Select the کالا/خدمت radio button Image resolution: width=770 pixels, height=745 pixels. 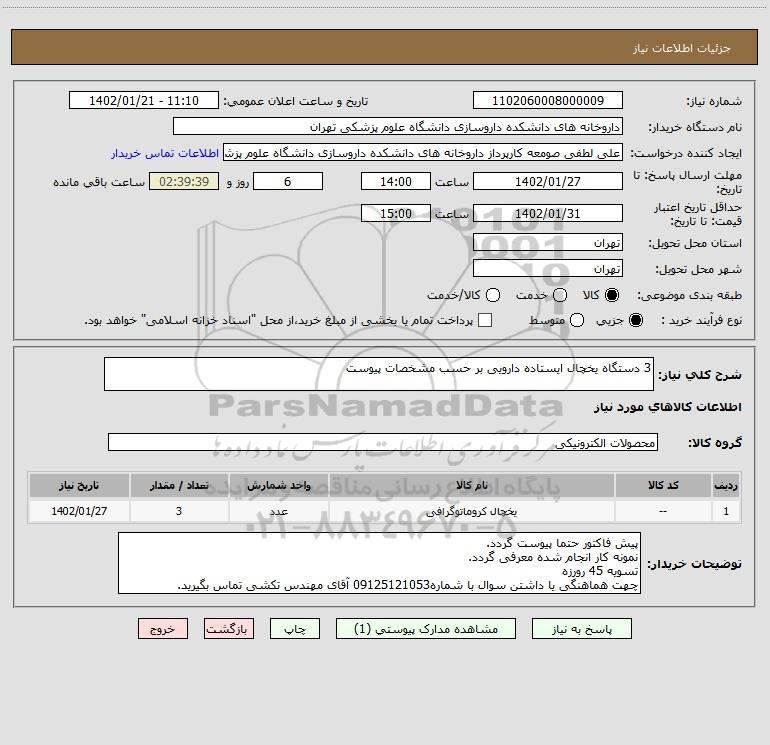click(493, 295)
